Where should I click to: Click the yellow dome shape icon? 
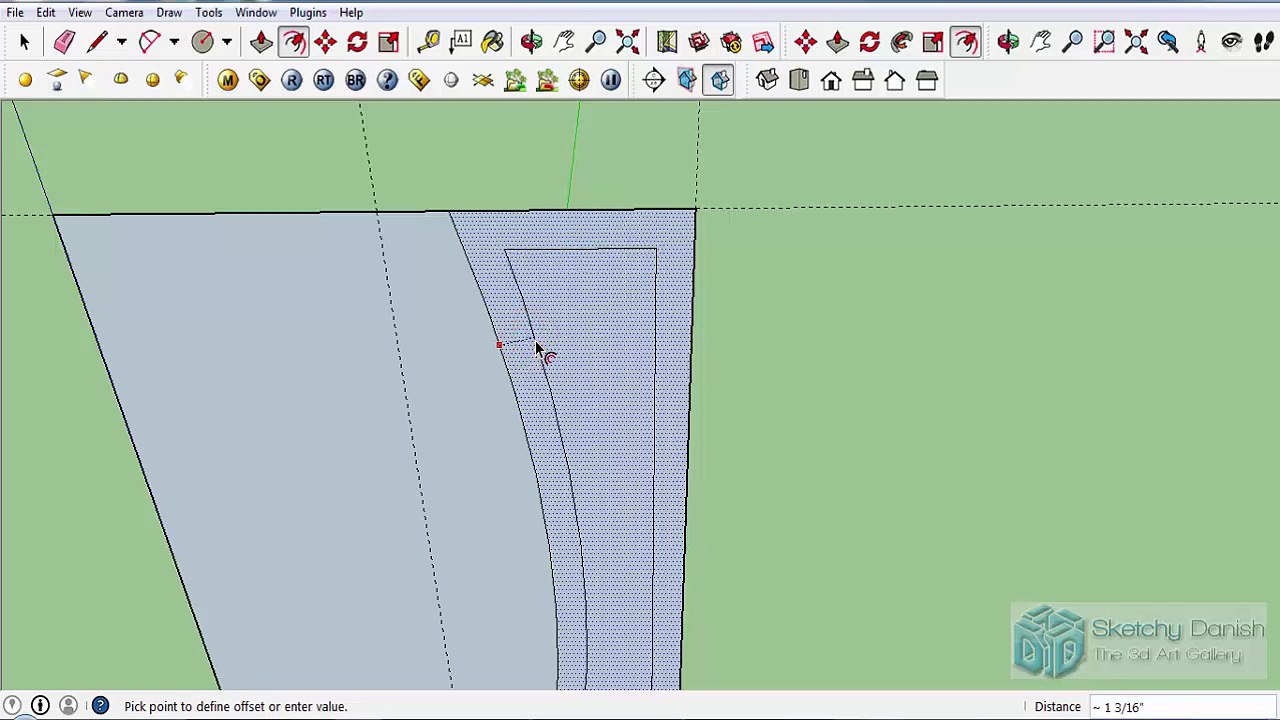click(121, 79)
